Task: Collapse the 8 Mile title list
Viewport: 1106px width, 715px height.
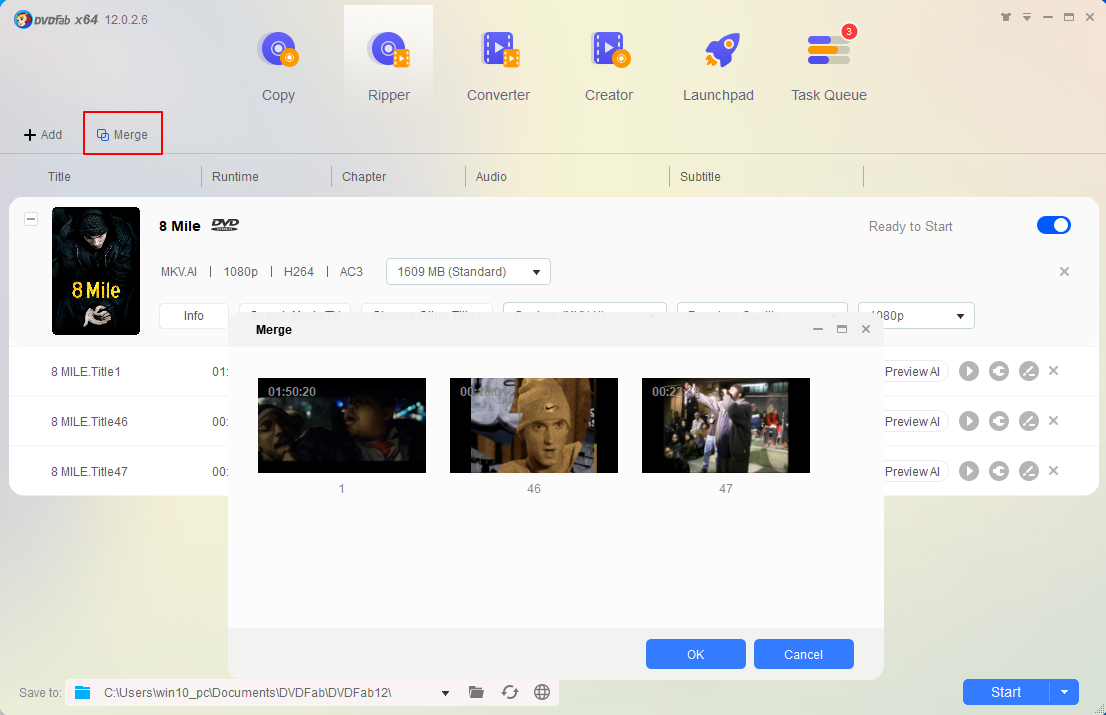Action: 31,219
